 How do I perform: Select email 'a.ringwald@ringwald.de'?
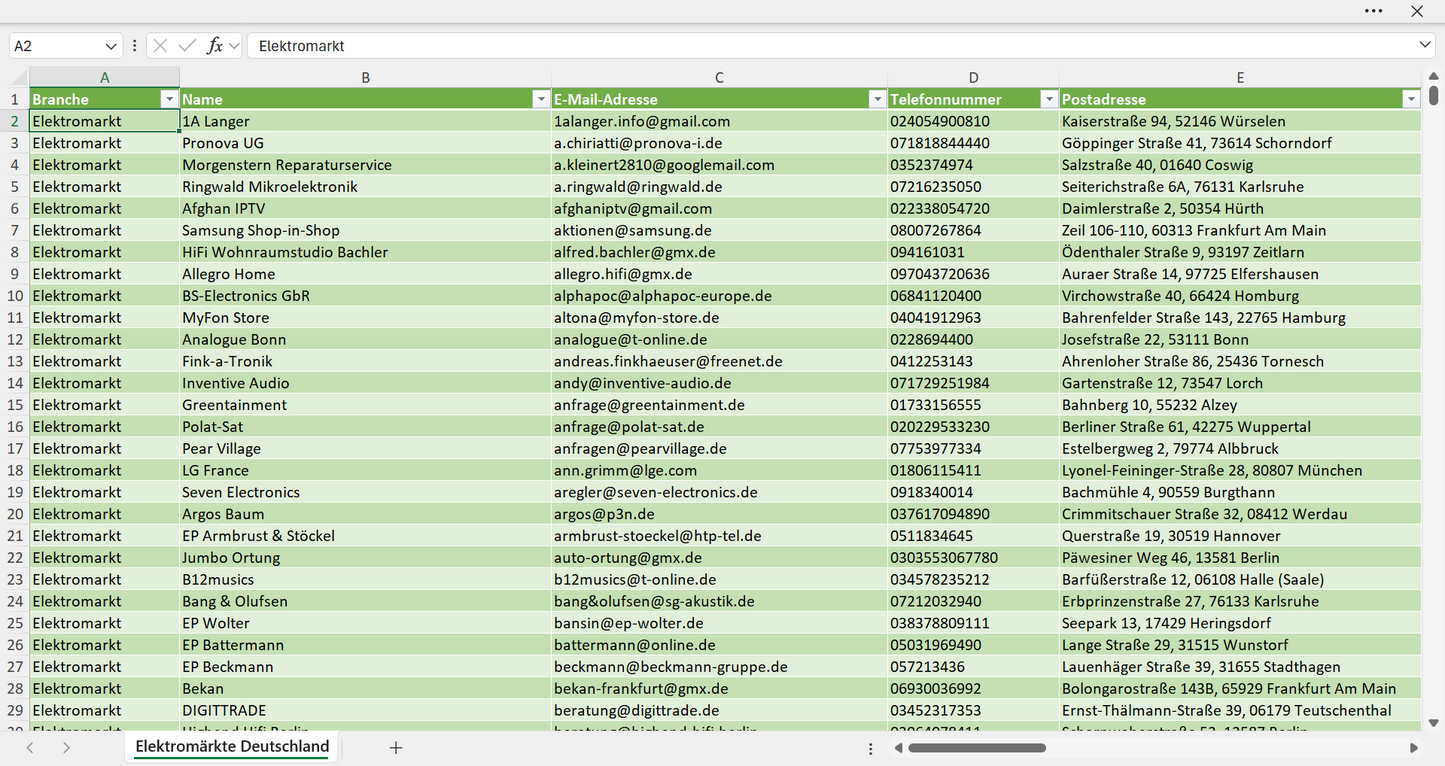pyautogui.click(x=719, y=187)
